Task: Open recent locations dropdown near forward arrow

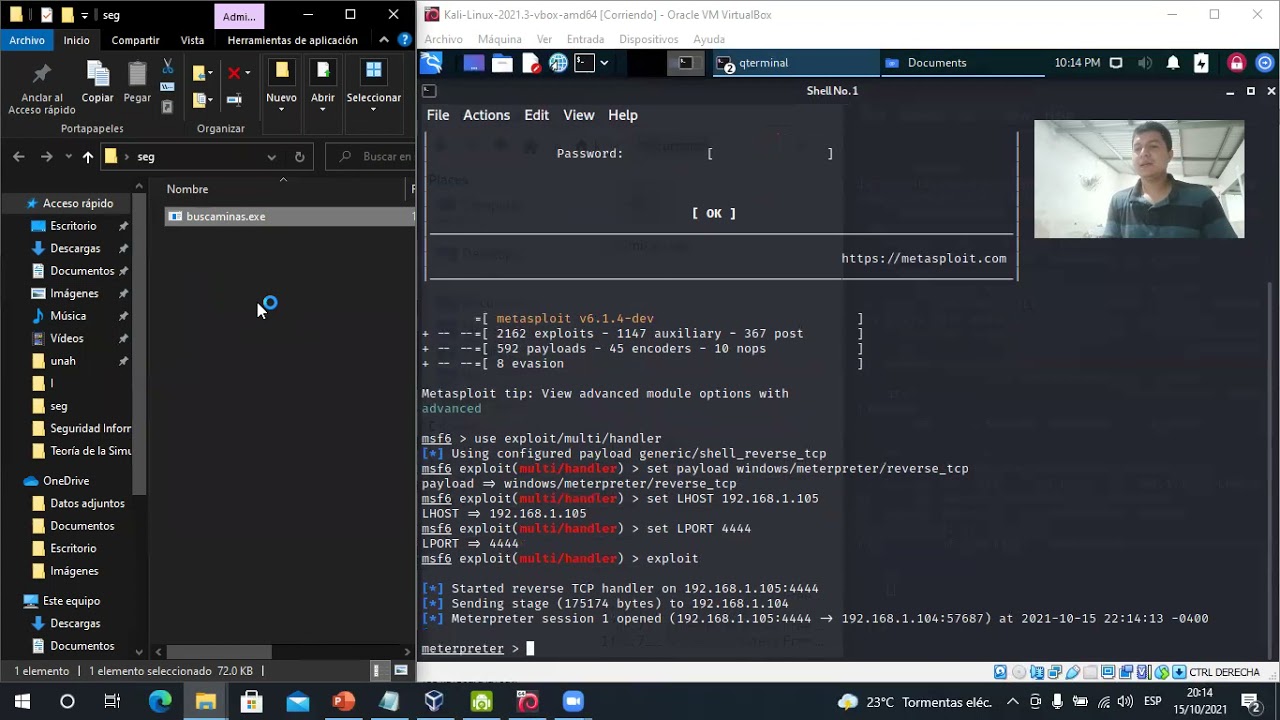Action: click(68, 157)
